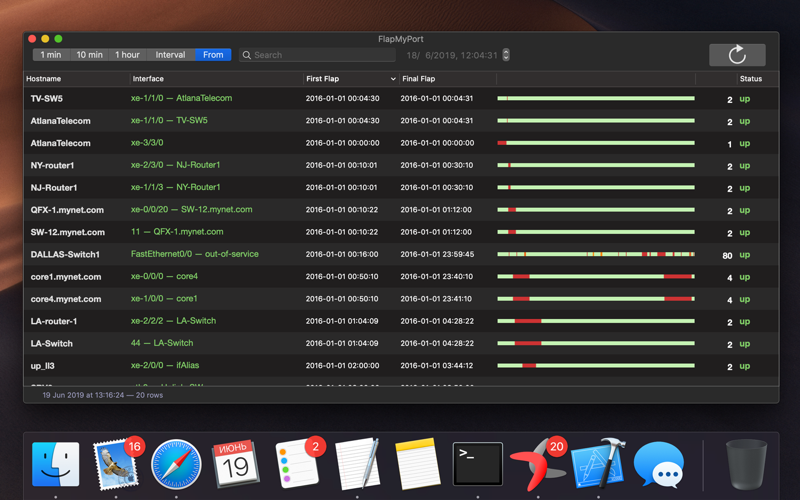
Task: Launch Terminal from the dock
Action: pos(478,464)
